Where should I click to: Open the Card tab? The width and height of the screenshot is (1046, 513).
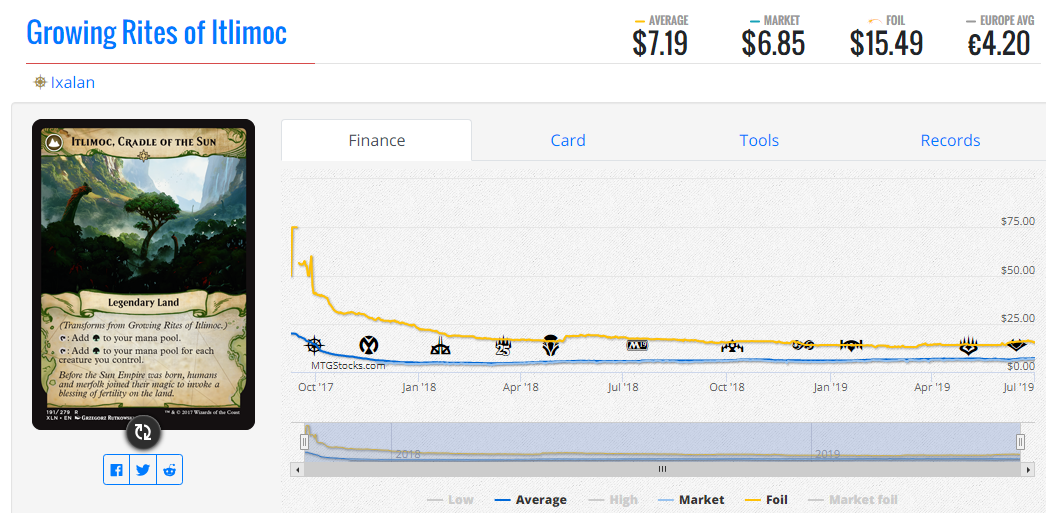coord(568,141)
